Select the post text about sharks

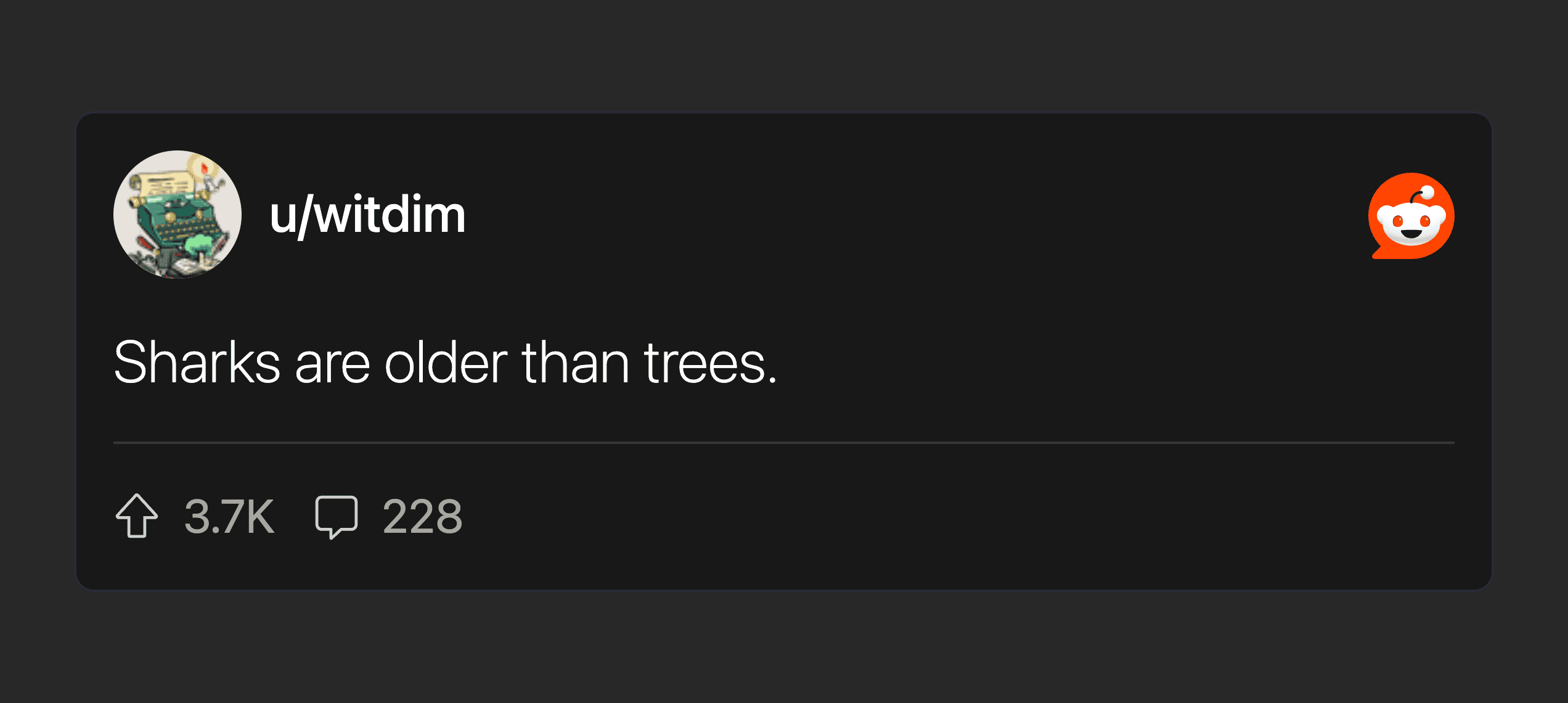[x=445, y=363]
